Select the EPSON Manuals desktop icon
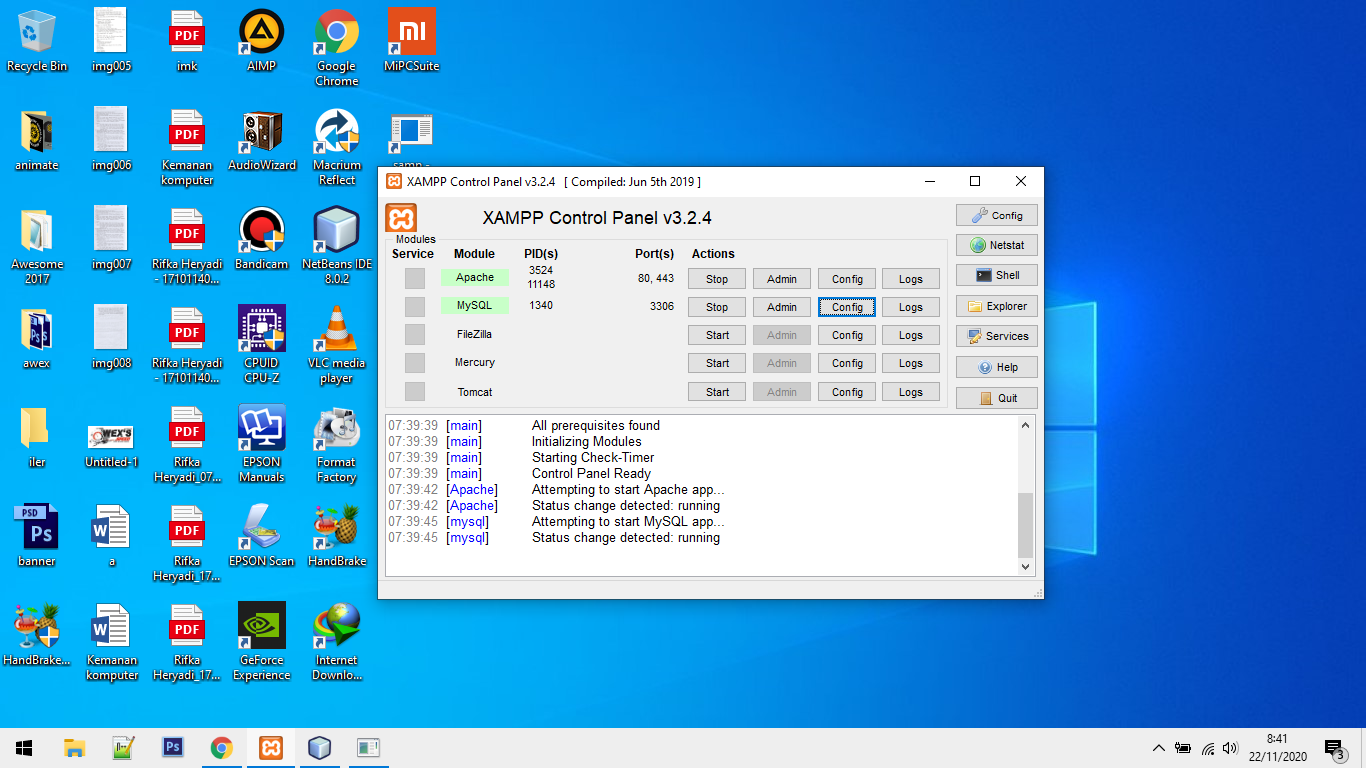Screen dimensions: 1366x768 261,444
